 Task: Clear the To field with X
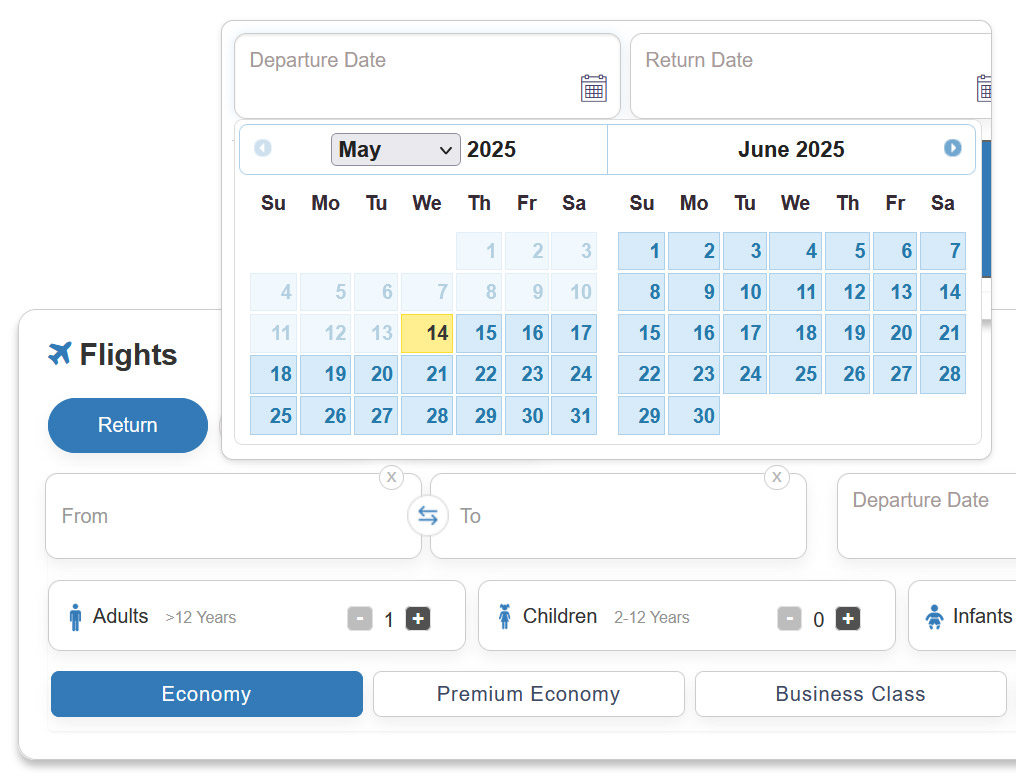(x=777, y=478)
